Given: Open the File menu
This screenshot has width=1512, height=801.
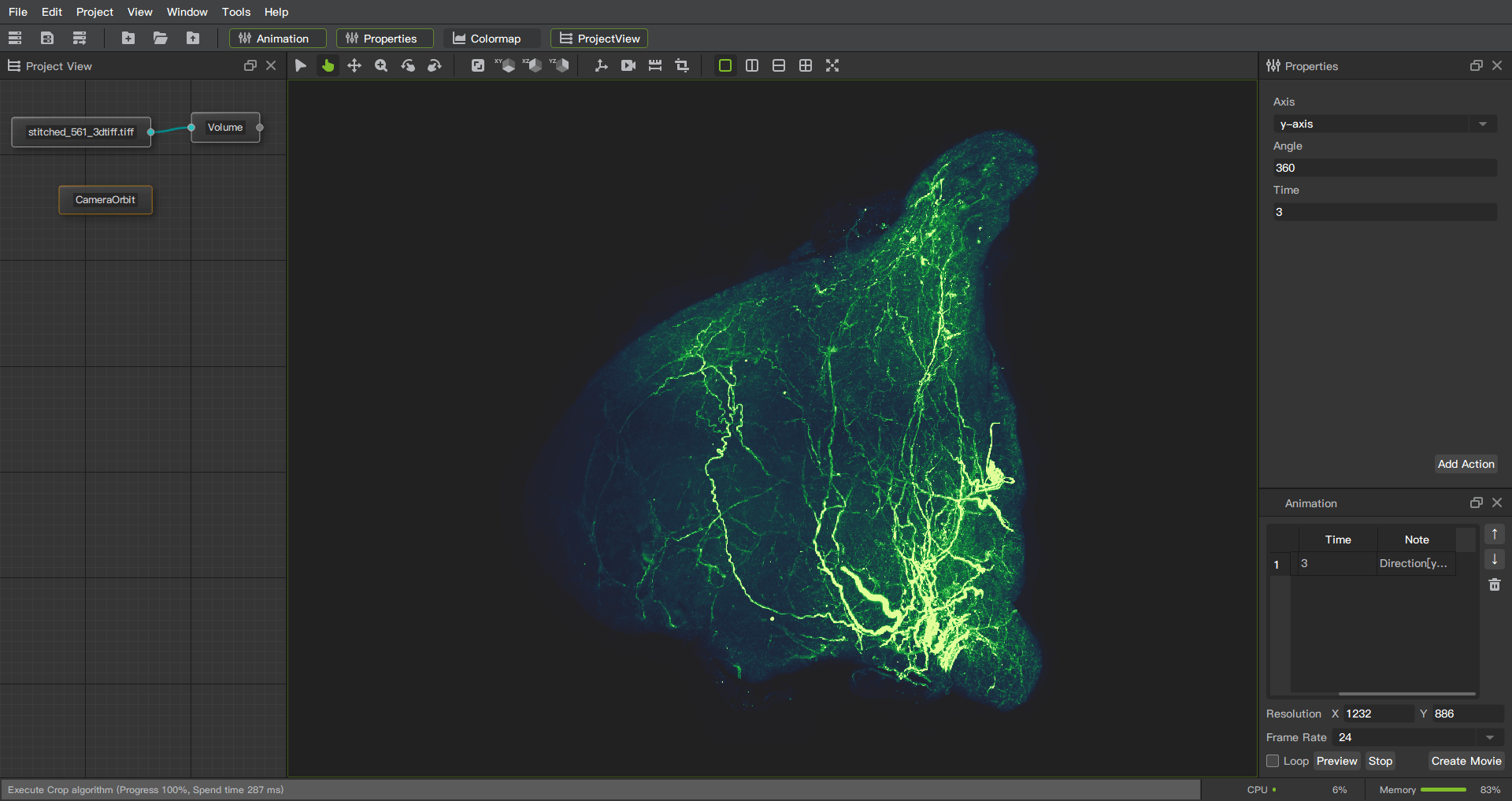Looking at the screenshot, I should [x=18, y=12].
